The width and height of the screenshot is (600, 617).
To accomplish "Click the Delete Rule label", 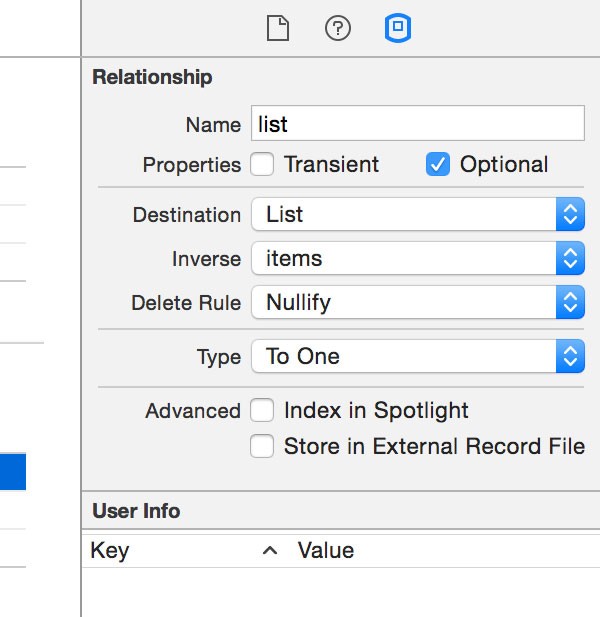I will pos(186,303).
